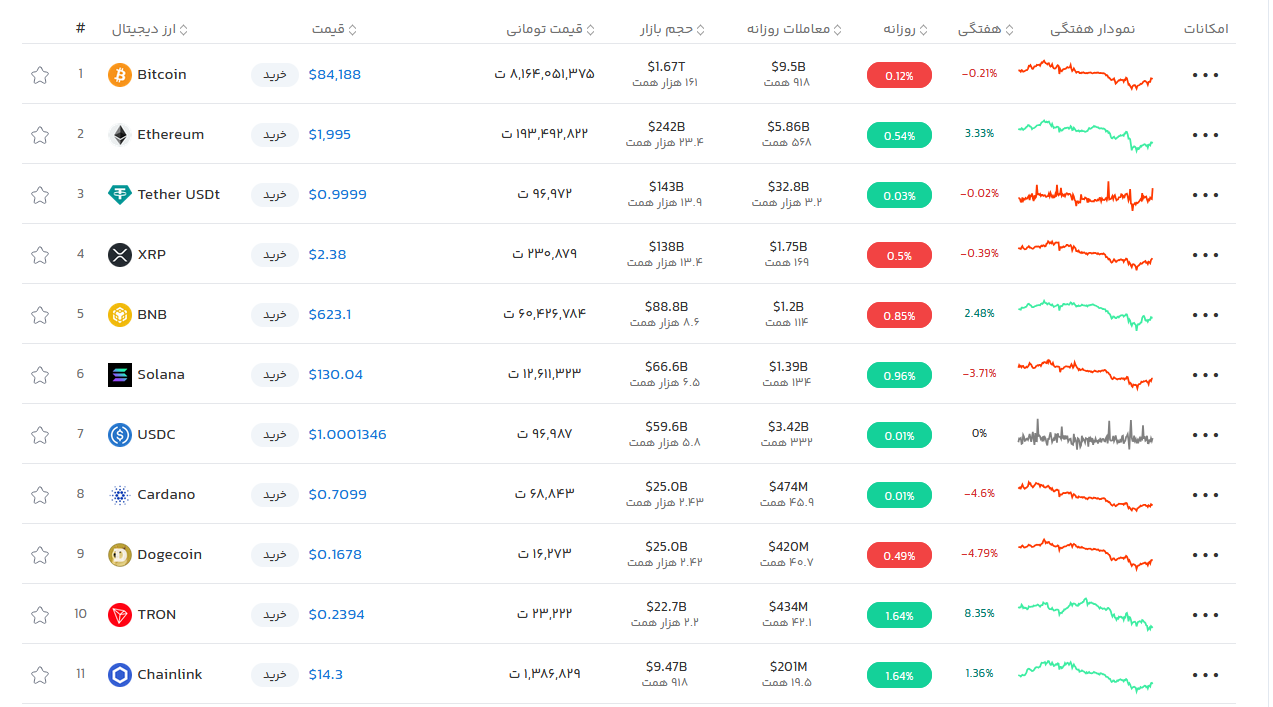Open Solana's three-dot options menu
The height and width of the screenshot is (707, 1273).
click(x=1206, y=375)
